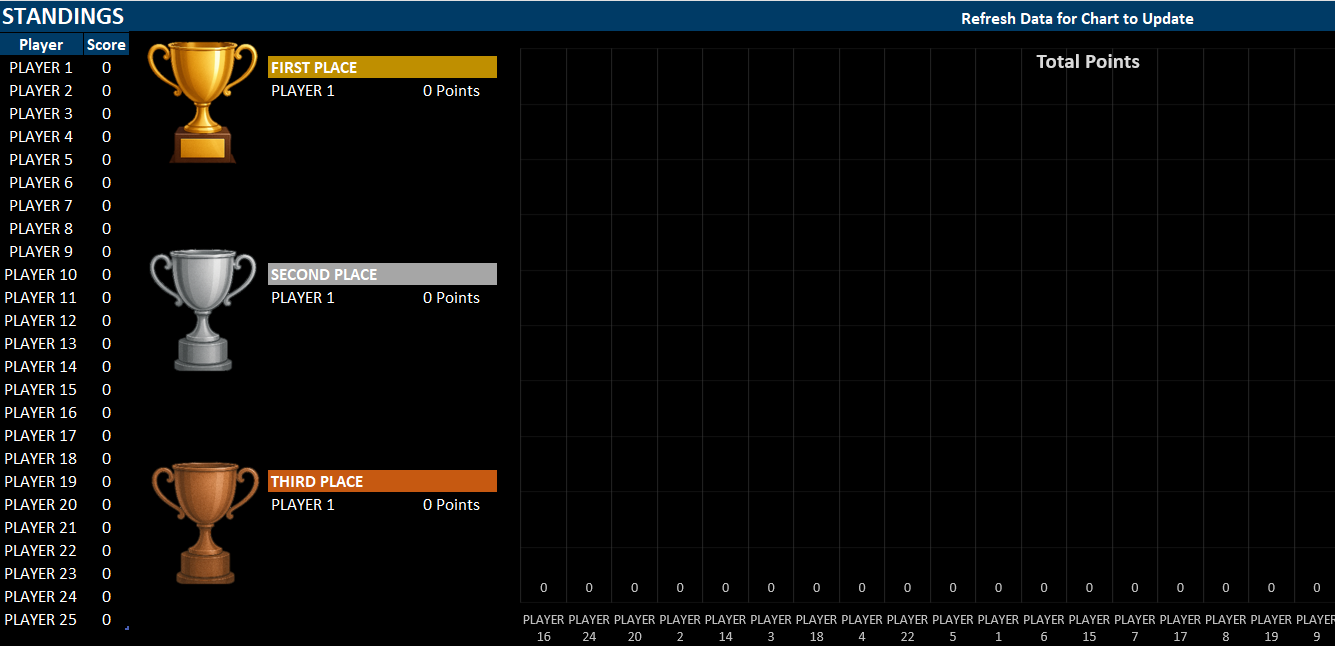Select PLAYER 11 in standings table

coord(41,298)
